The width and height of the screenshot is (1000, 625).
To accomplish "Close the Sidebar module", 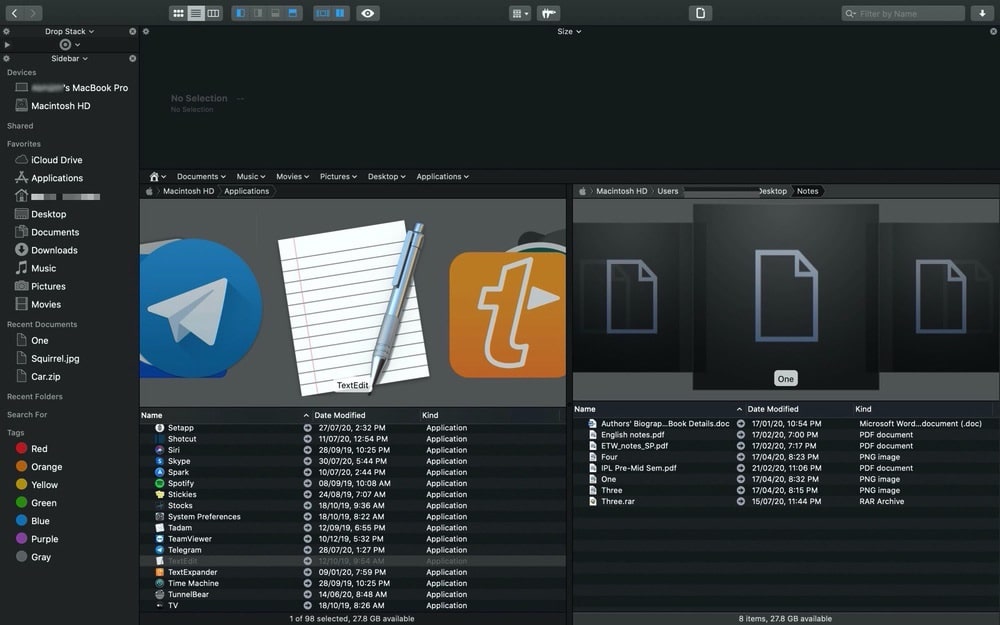I will pyautogui.click(x=133, y=58).
